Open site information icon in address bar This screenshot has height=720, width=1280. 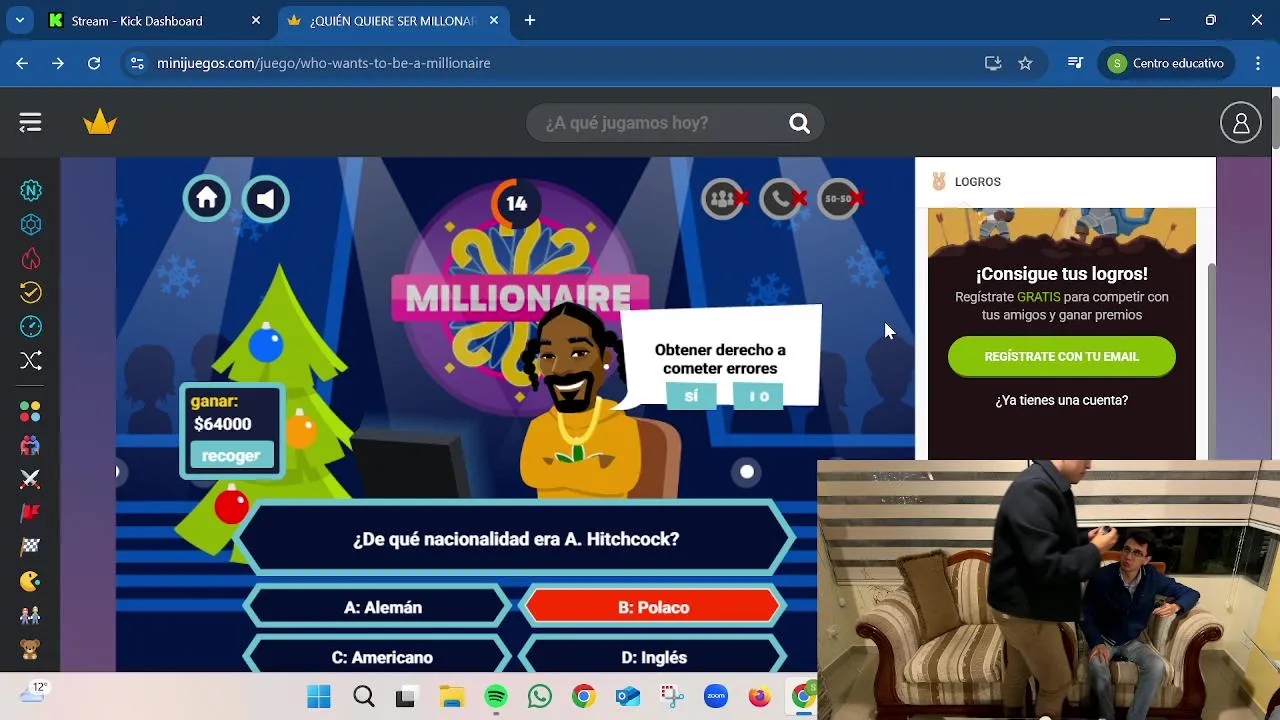coord(138,63)
